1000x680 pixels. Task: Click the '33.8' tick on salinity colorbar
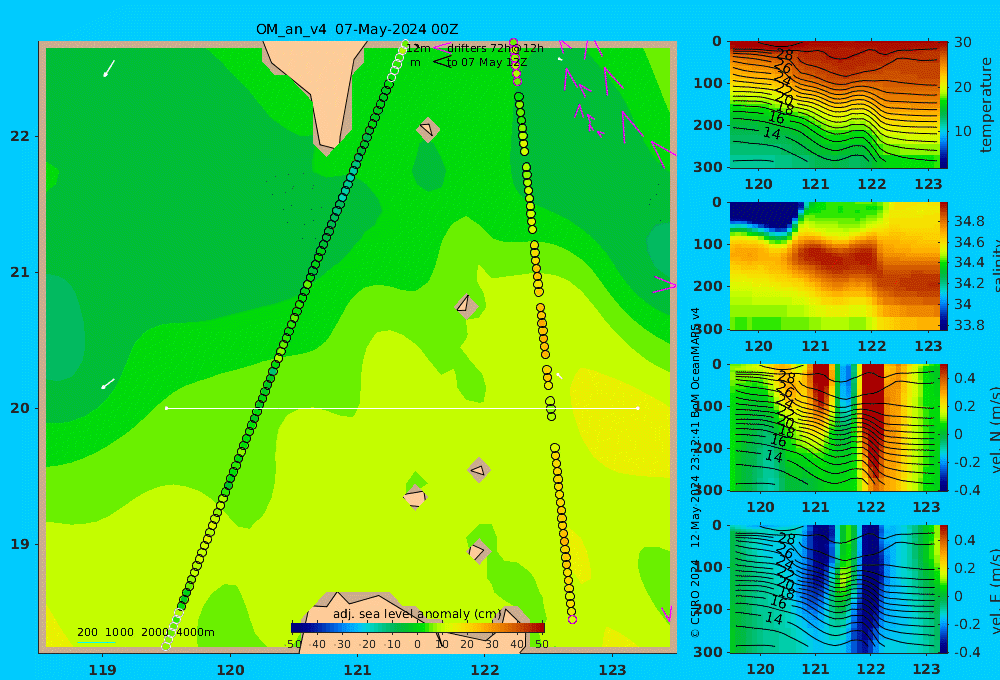coord(969,325)
